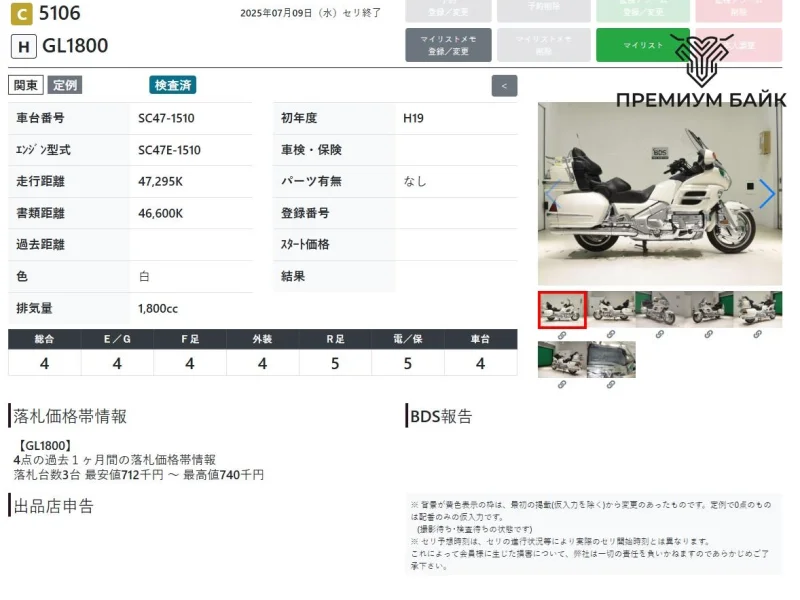Viewport: 800px width, 600px height.
Task: Click the previous image arrow on the motorcycle photo
Action: coord(551,194)
